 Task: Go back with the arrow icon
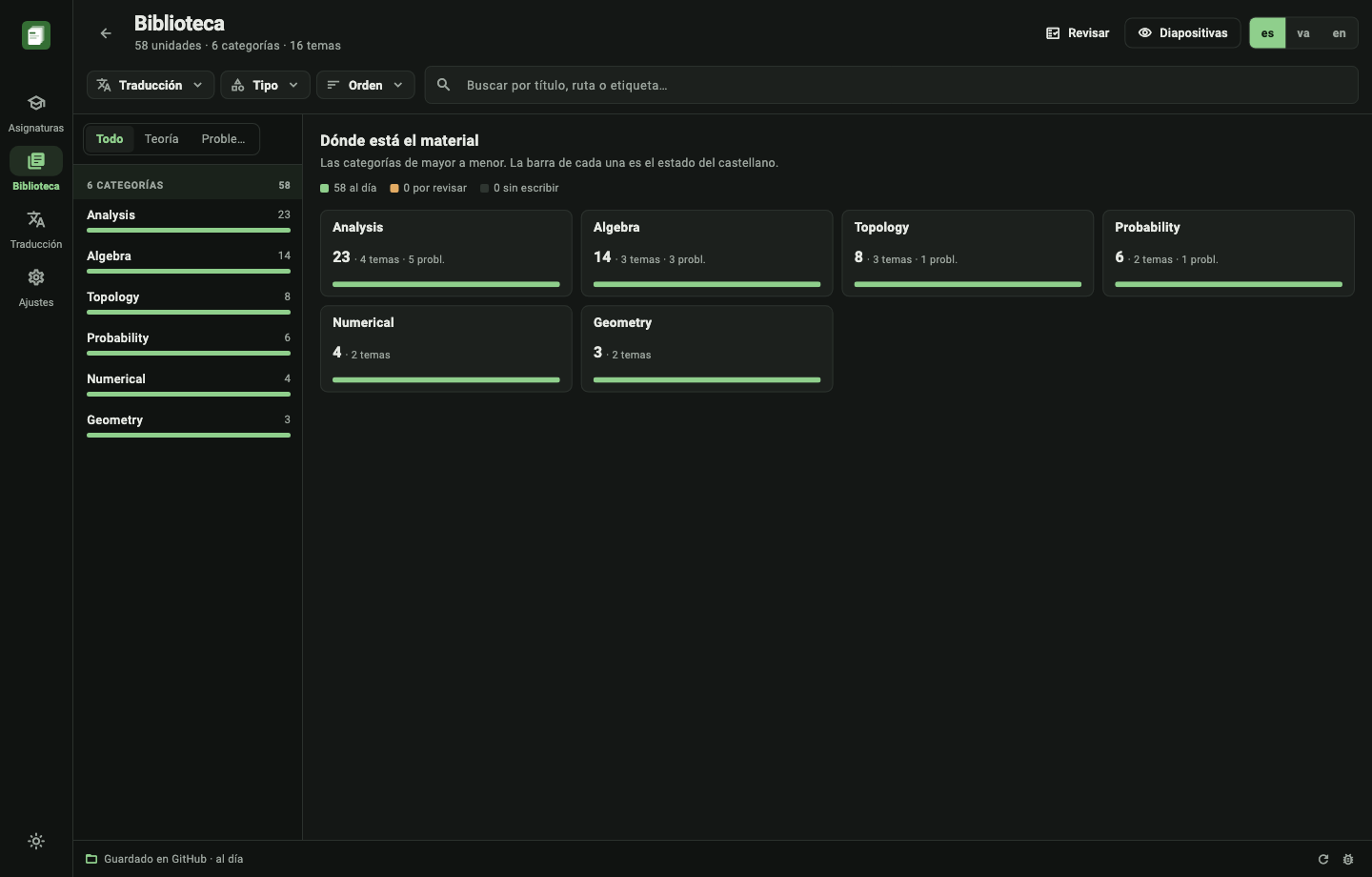click(106, 33)
